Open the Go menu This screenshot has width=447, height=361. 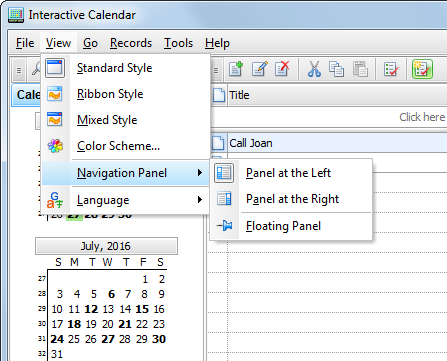pos(90,43)
